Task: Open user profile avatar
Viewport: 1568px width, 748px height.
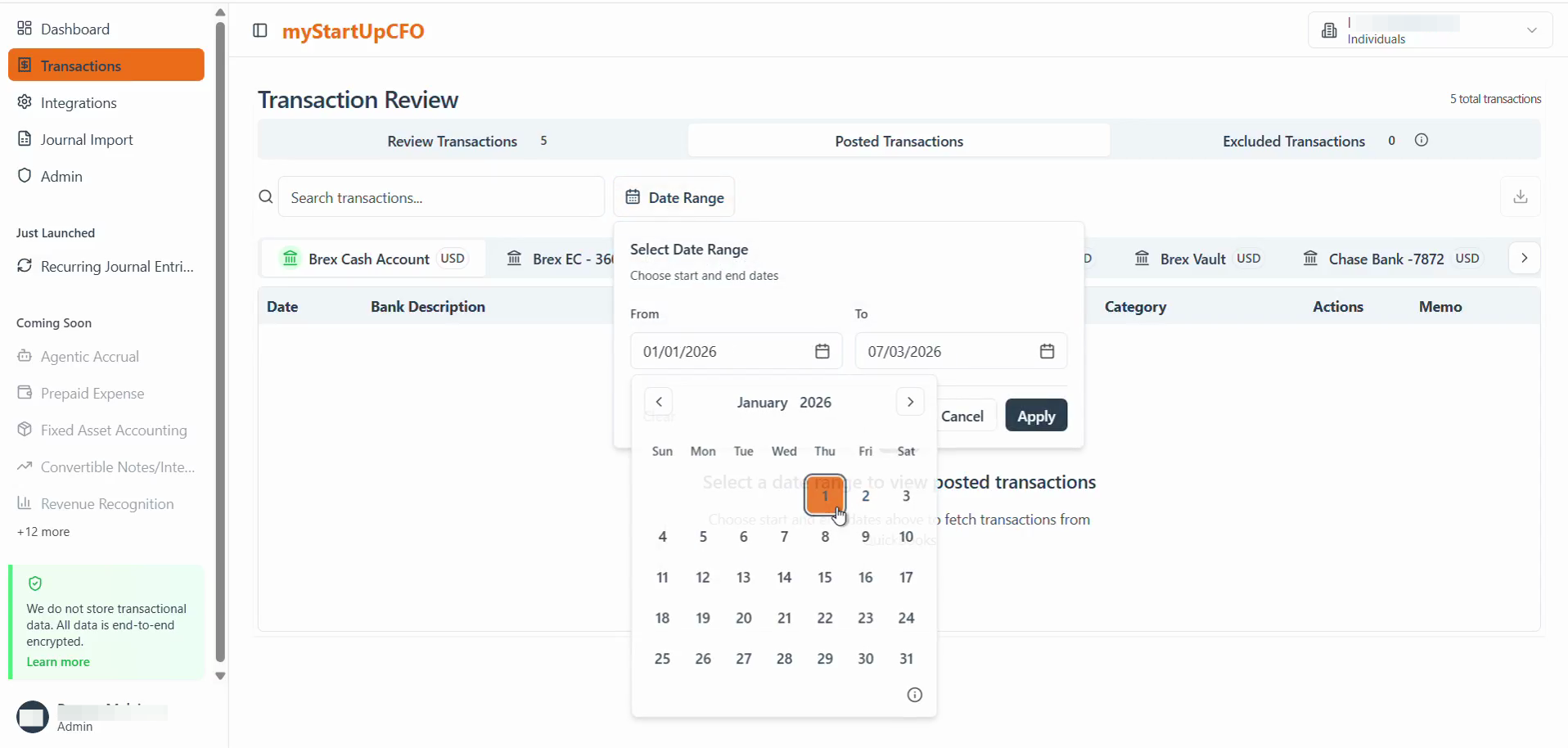Action: [x=33, y=717]
